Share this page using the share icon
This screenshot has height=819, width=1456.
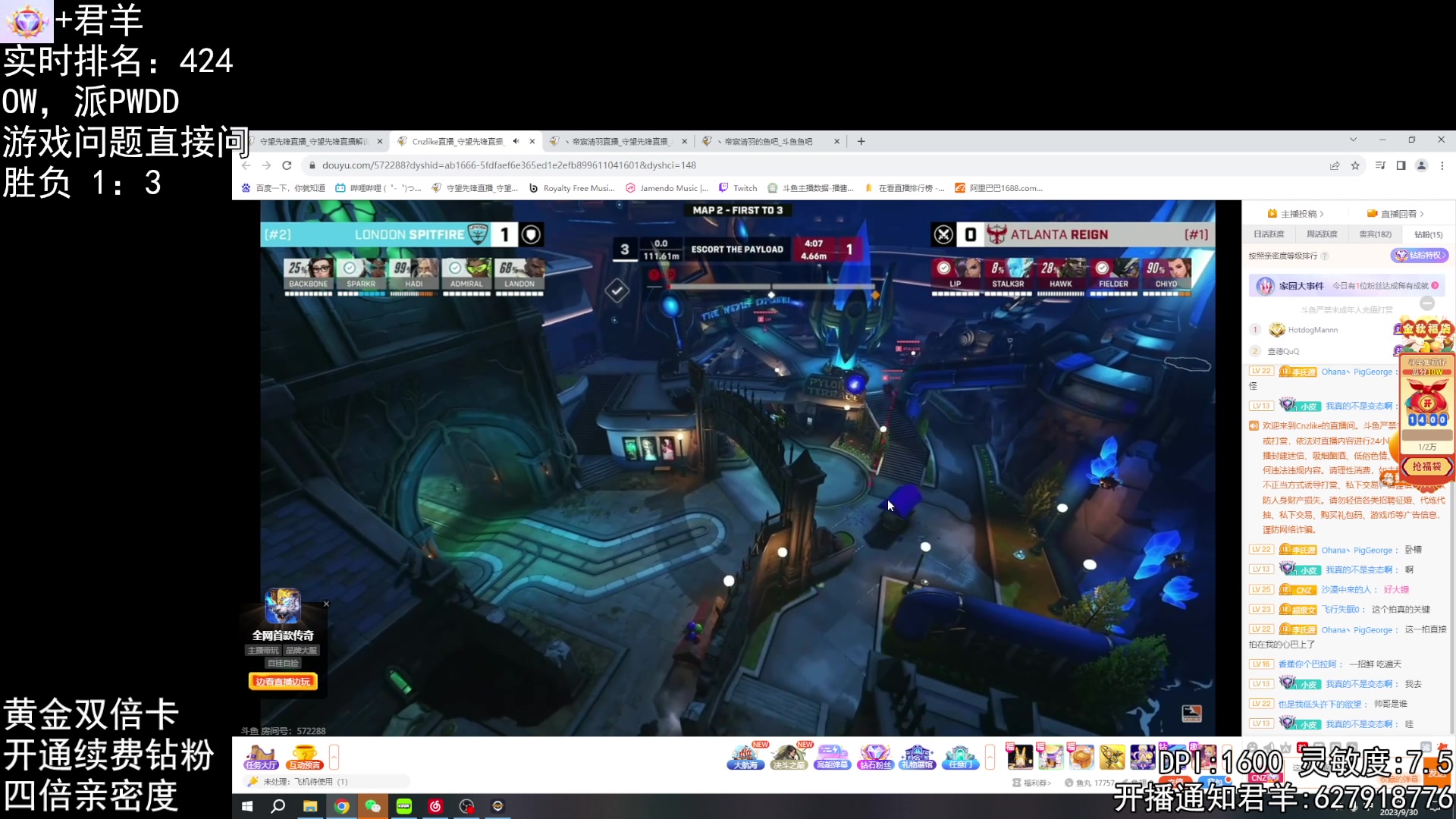(1335, 165)
